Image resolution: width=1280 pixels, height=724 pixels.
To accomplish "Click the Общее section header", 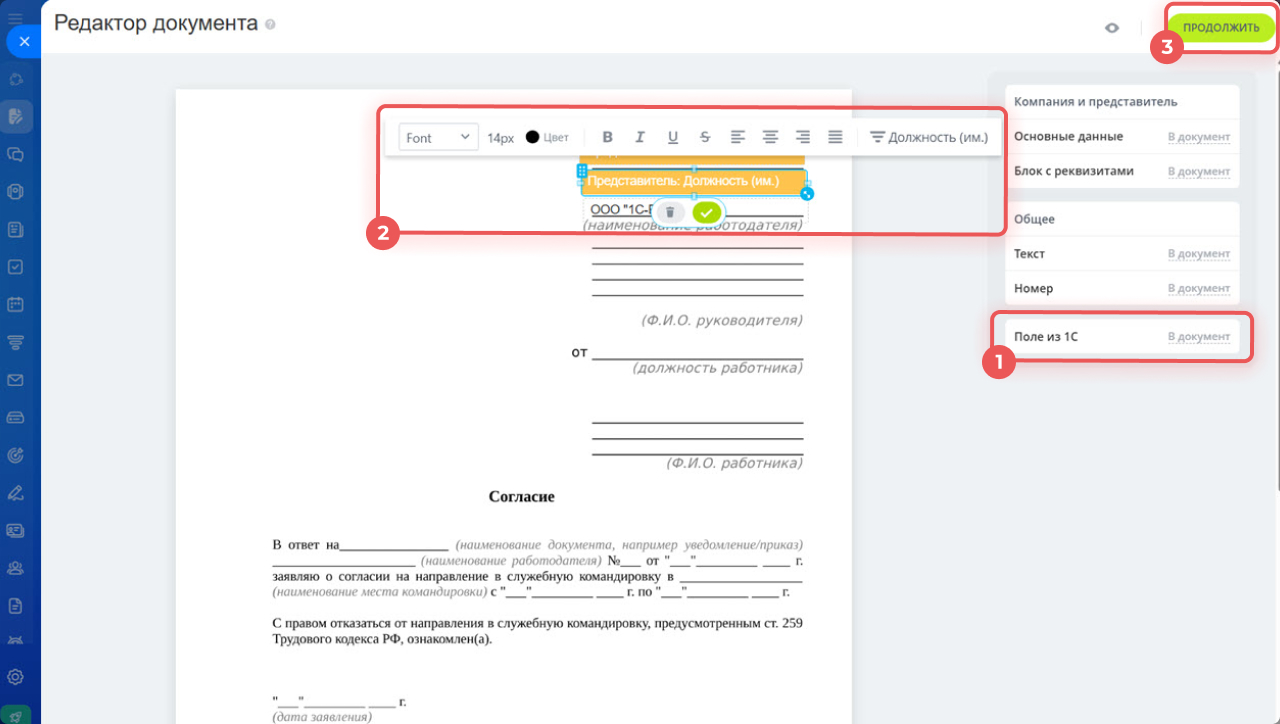I will pos(1034,219).
